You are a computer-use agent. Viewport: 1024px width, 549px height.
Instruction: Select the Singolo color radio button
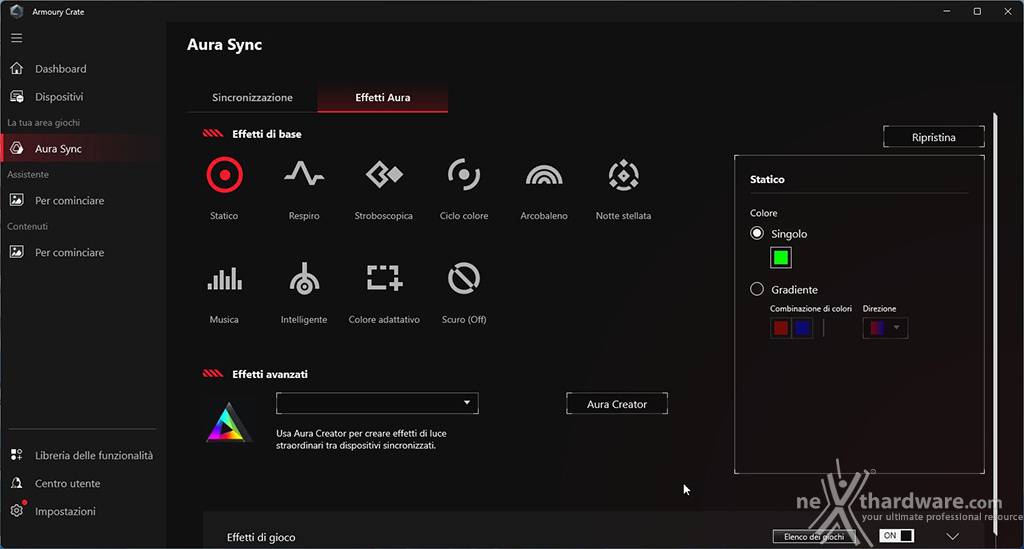pyautogui.click(x=757, y=233)
